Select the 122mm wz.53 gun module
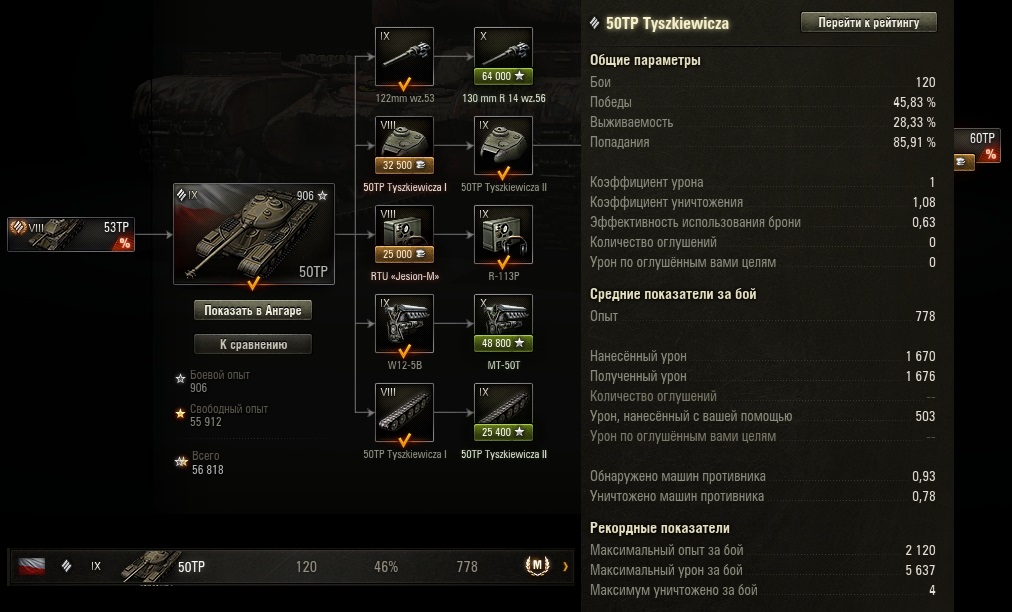1012x612 pixels. click(404, 57)
